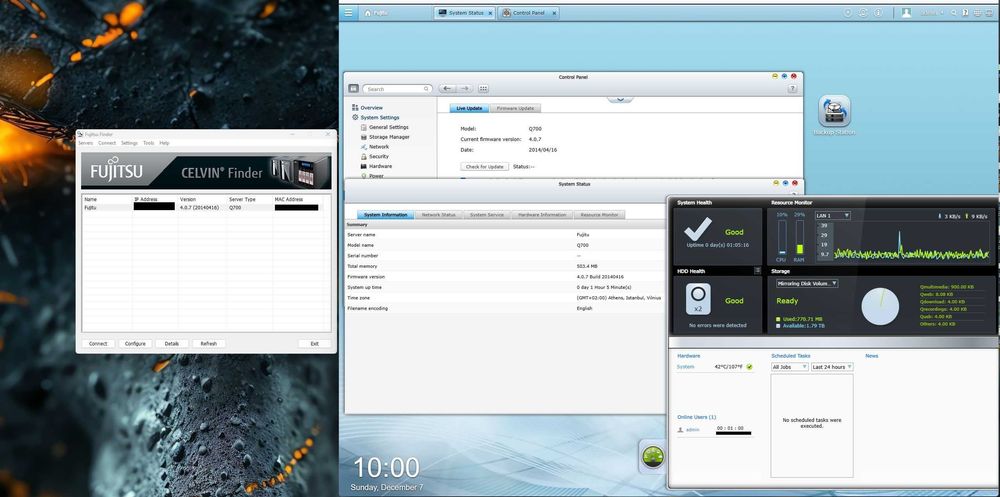Open the main menu hamburger icon
The width and height of the screenshot is (1000, 497).
click(x=348, y=12)
